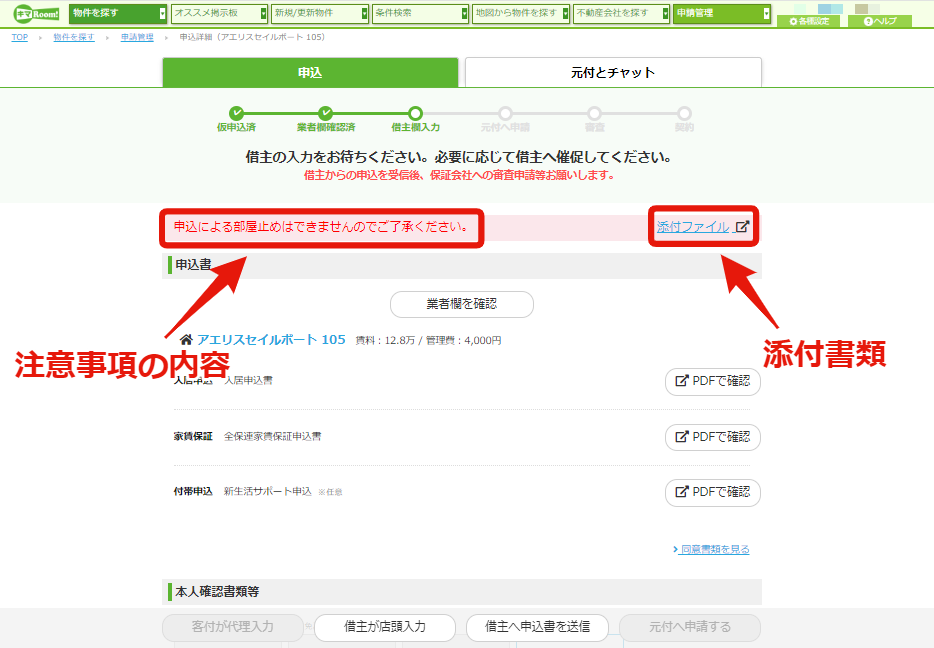
Task: Follow the 申請管理 breadcrumb link
Action: tap(137, 37)
